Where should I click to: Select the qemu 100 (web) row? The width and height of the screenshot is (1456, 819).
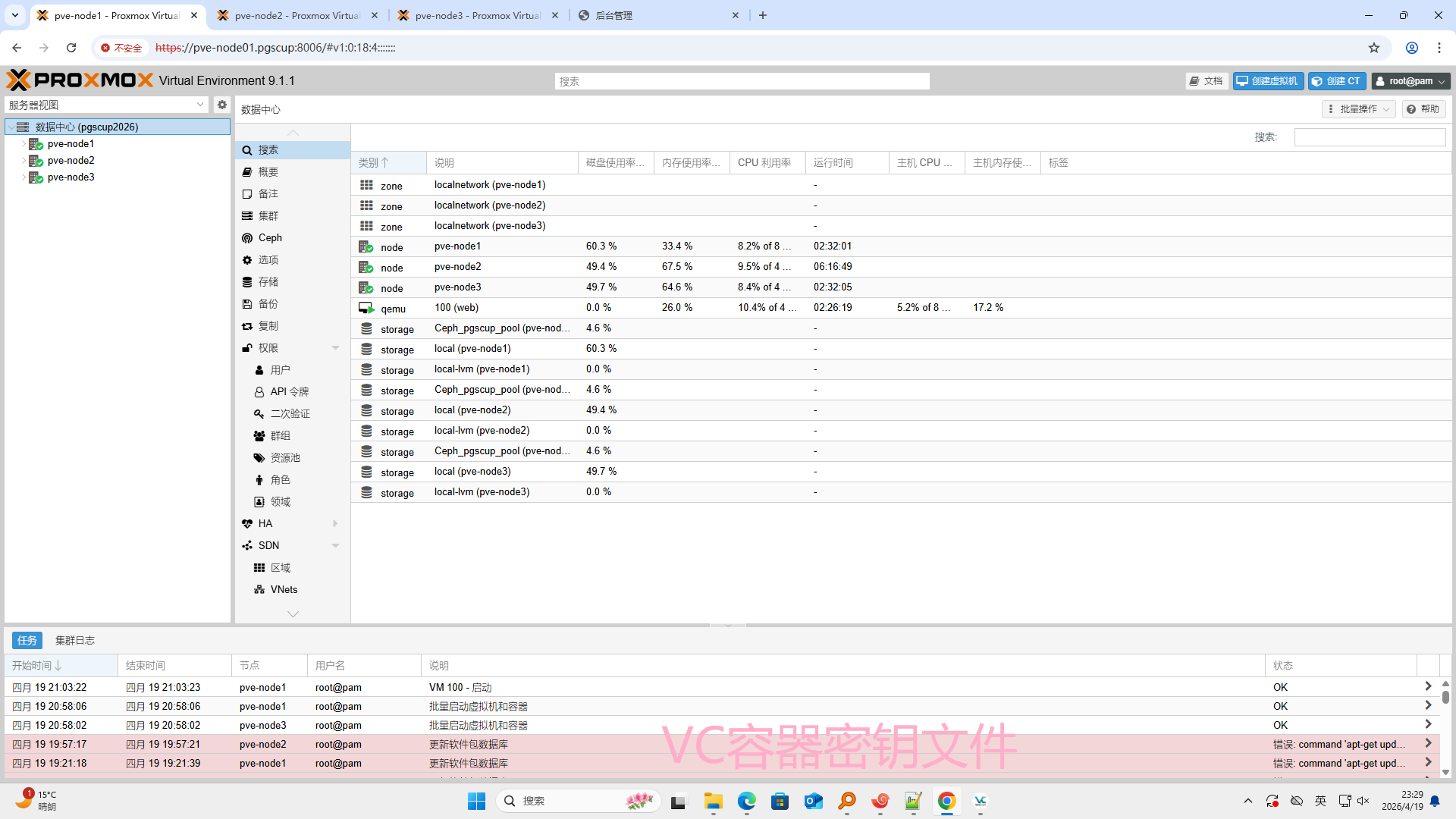click(x=901, y=307)
